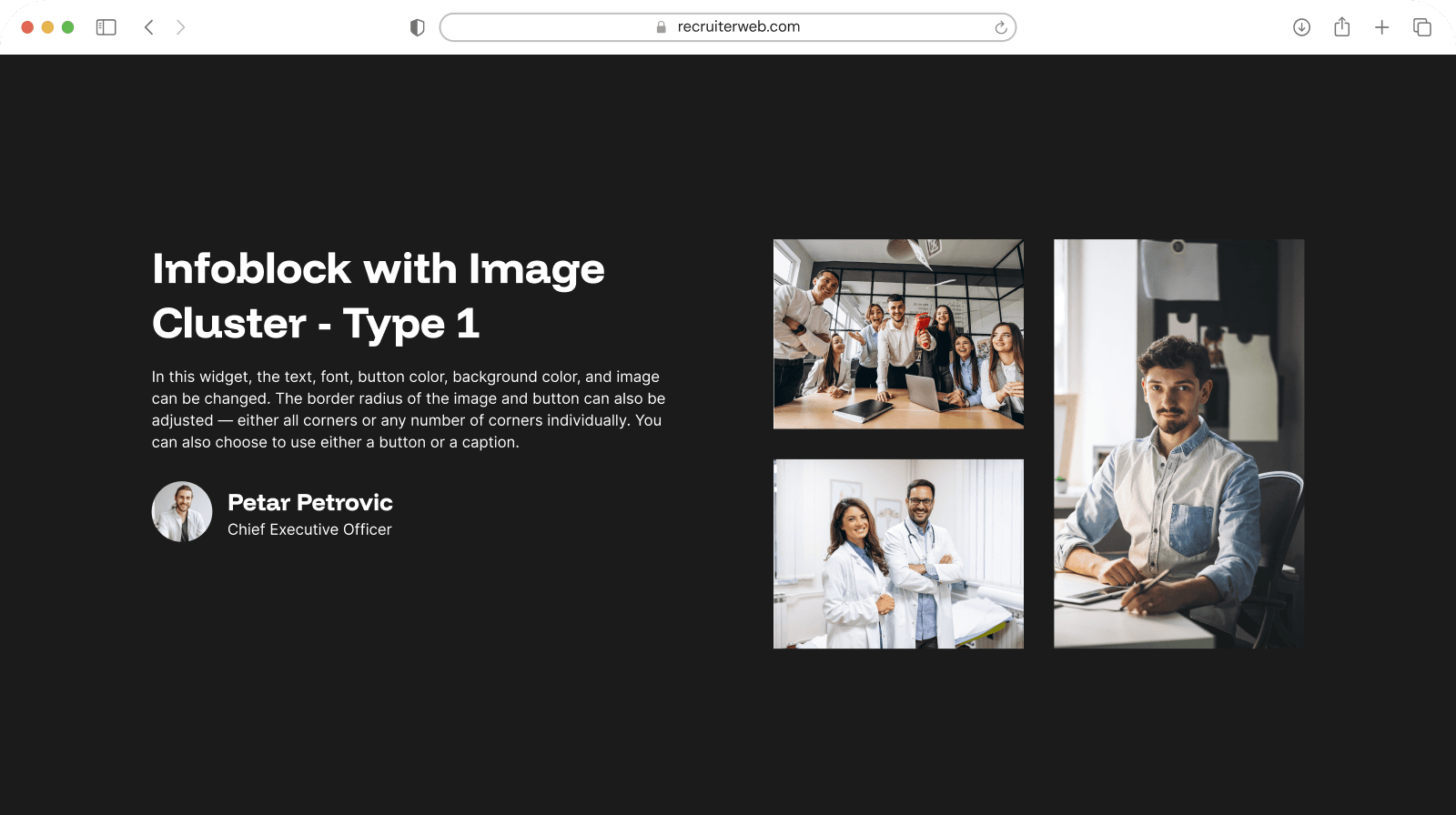Reload the page with refresh icon
Image resolution: width=1456 pixels, height=815 pixels.
click(x=1000, y=27)
